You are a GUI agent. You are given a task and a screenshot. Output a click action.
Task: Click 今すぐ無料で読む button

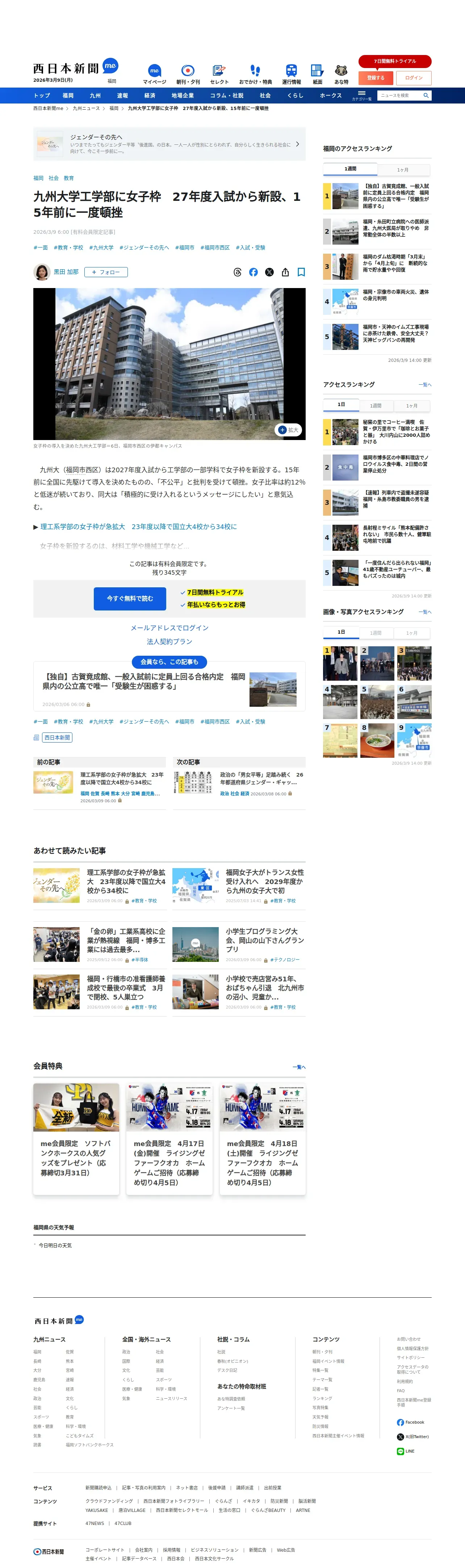[x=130, y=598]
